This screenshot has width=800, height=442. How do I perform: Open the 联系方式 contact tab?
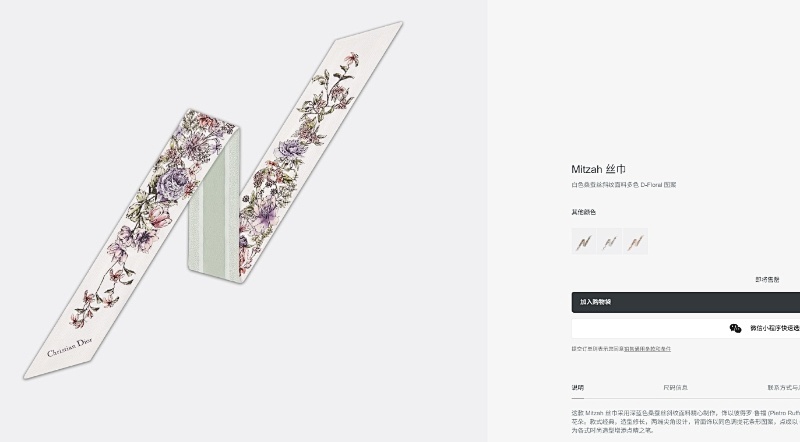coord(783,387)
